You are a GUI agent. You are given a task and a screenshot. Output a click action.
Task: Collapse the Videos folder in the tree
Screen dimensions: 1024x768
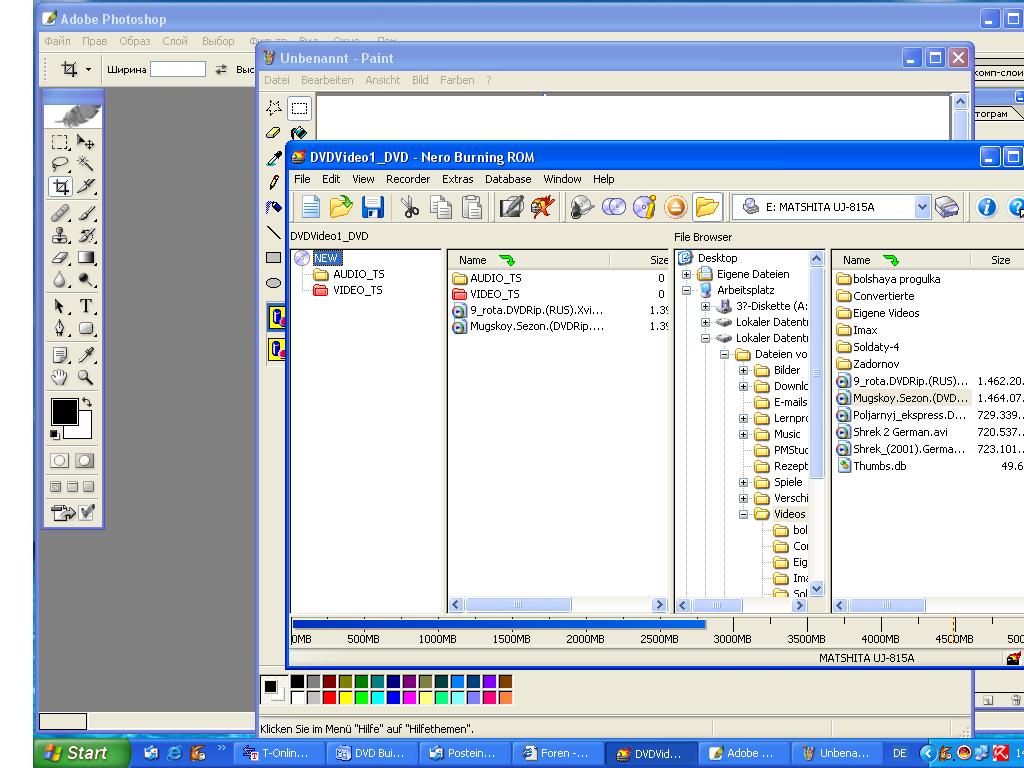click(744, 514)
